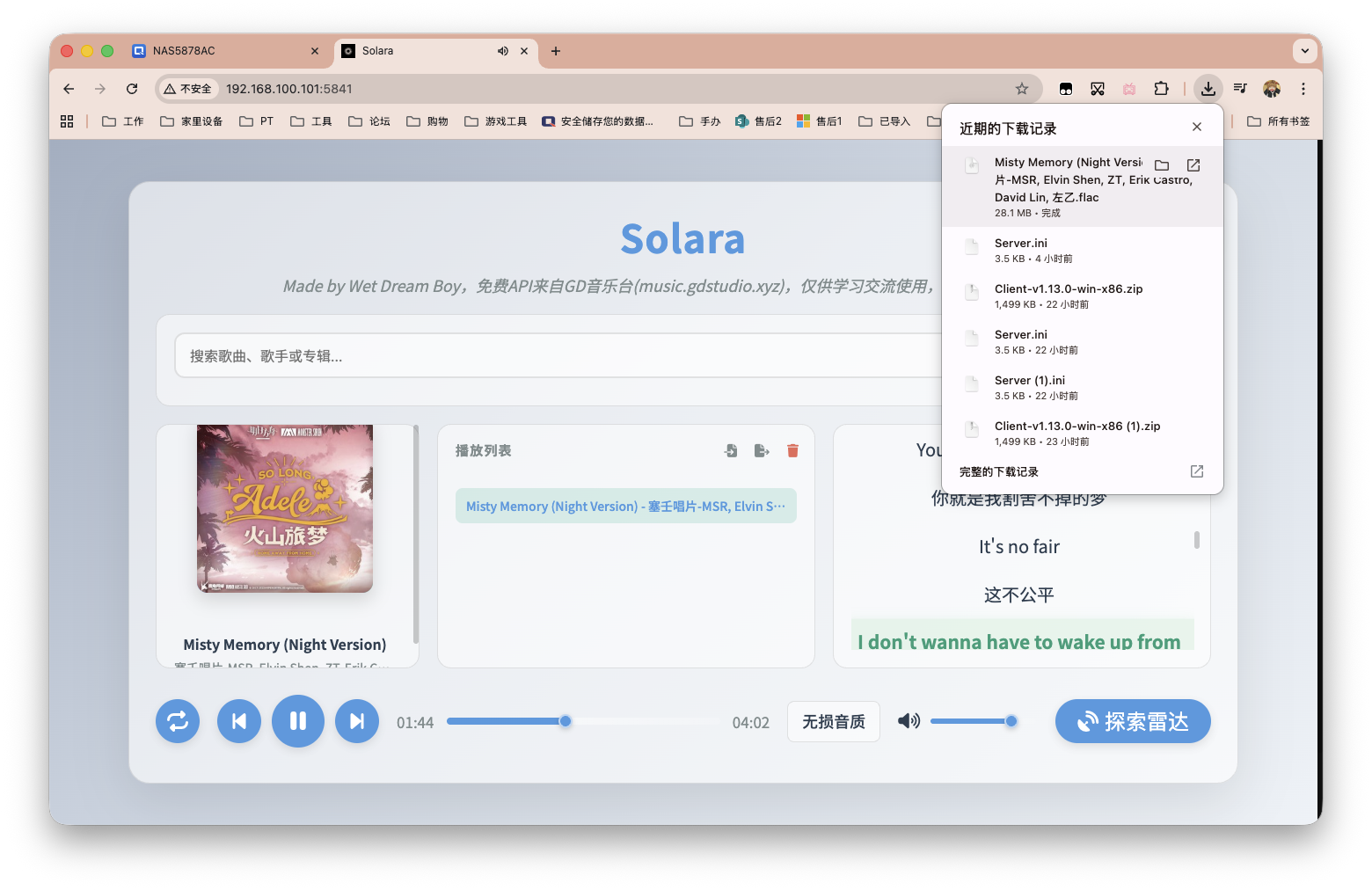Mute the player volume speaker icon
The height and width of the screenshot is (890, 1372).
pos(909,721)
